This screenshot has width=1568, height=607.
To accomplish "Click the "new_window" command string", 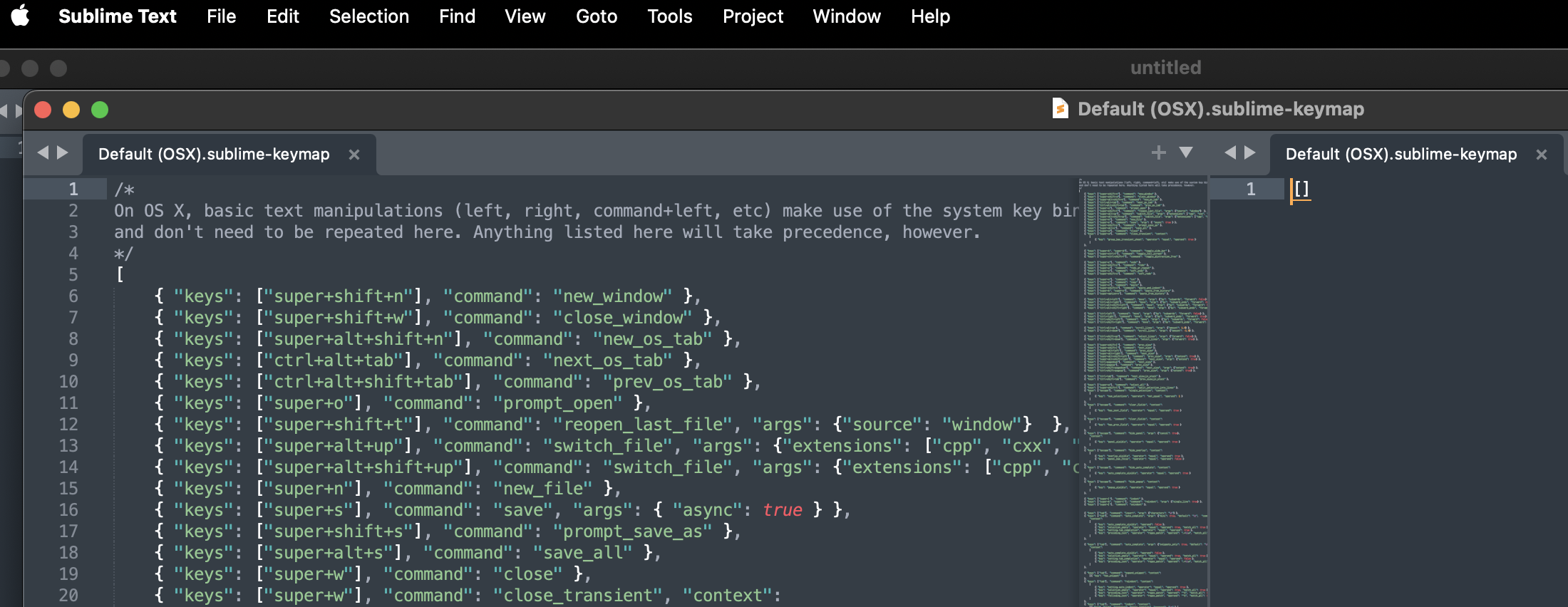I will [613, 296].
